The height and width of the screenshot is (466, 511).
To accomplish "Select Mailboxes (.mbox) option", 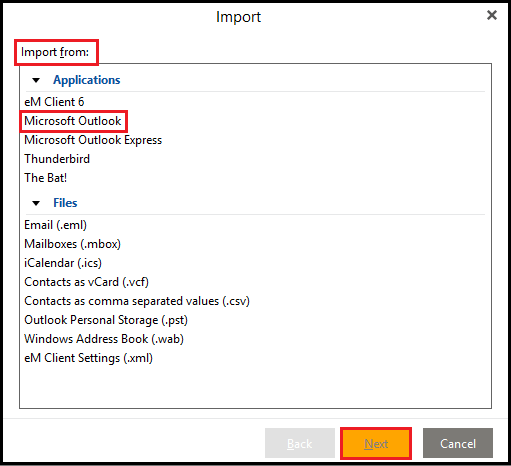I will pyautogui.click(x=73, y=244).
